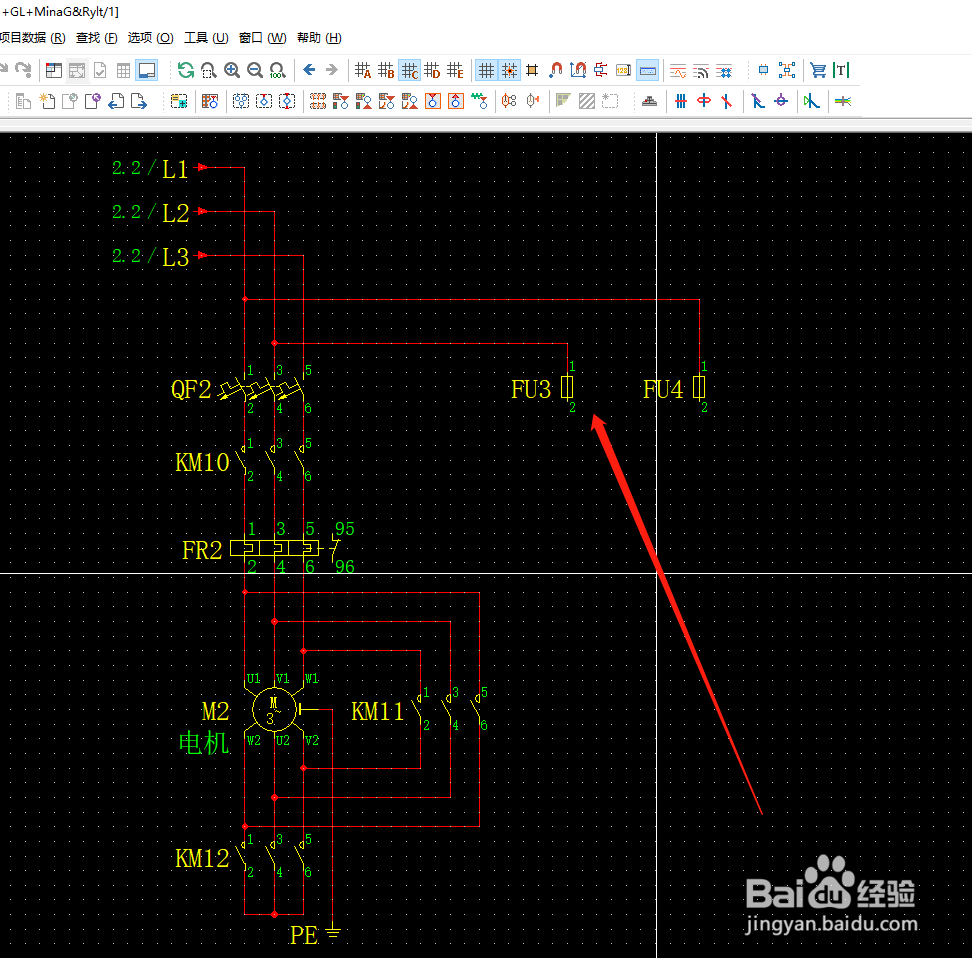The height and width of the screenshot is (958, 972).
Task: Toggle grid B setting
Action: pos(386,70)
